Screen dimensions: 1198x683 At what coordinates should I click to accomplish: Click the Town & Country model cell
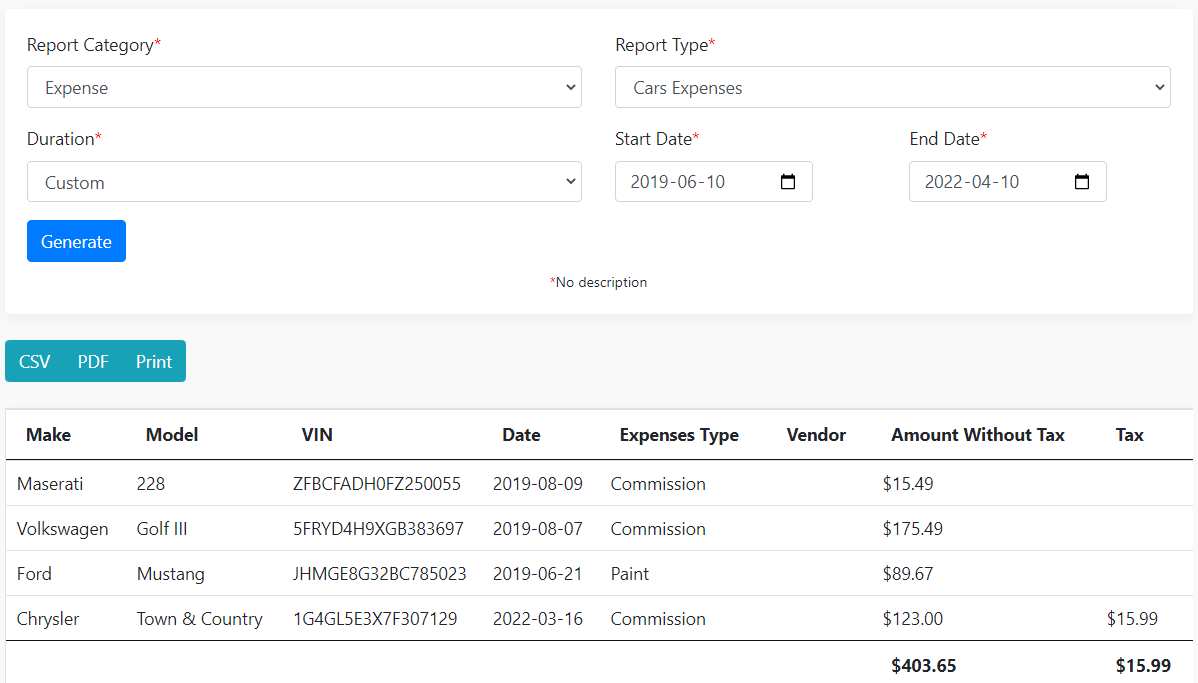coord(199,619)
